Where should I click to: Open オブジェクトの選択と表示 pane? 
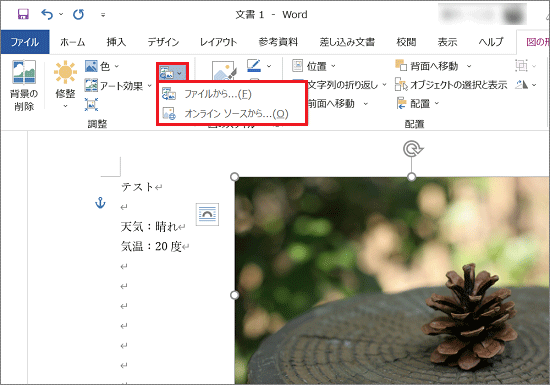[x=451, y=85]
